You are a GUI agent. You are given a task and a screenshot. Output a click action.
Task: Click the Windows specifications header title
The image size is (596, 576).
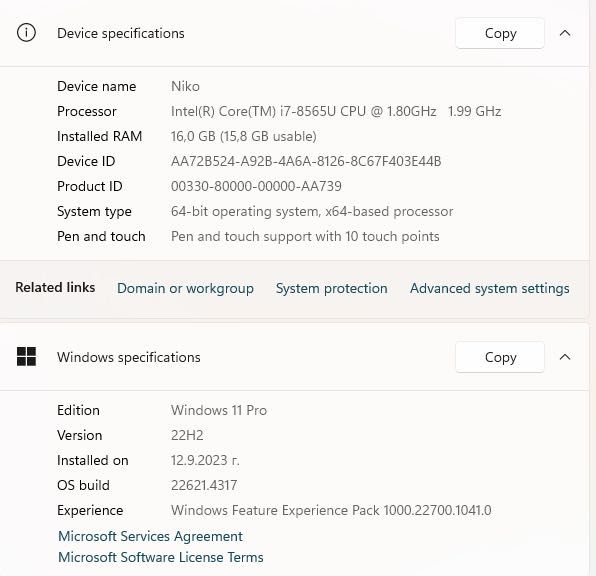coord(128,357)
